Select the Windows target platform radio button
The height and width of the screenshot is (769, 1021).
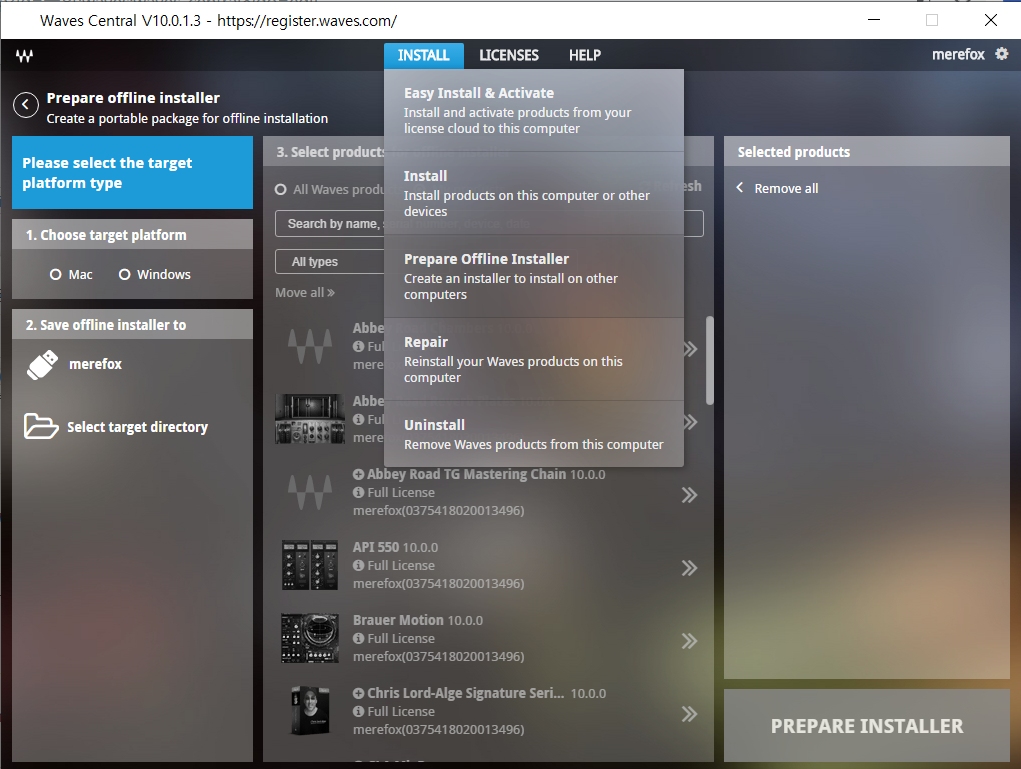click(125, 275)
